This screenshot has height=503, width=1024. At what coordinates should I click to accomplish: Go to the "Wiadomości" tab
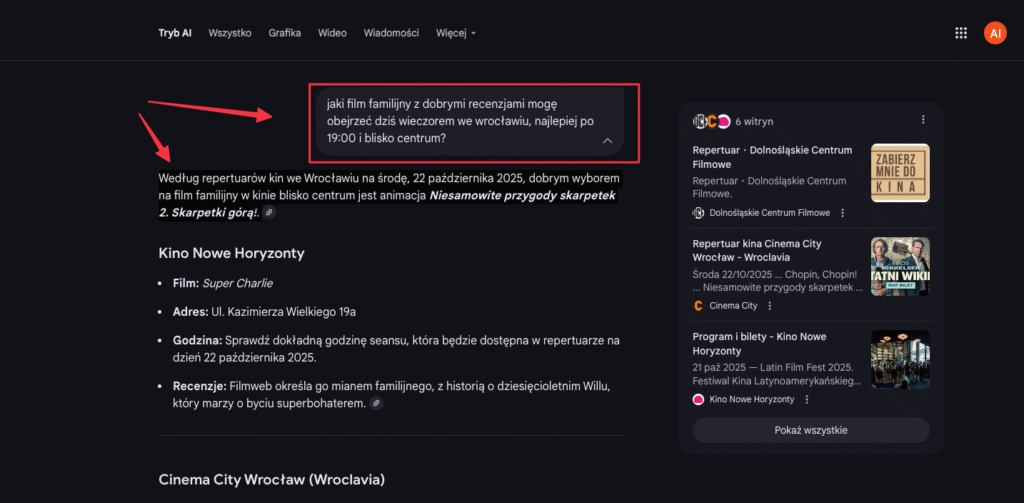tap(391, 33)
